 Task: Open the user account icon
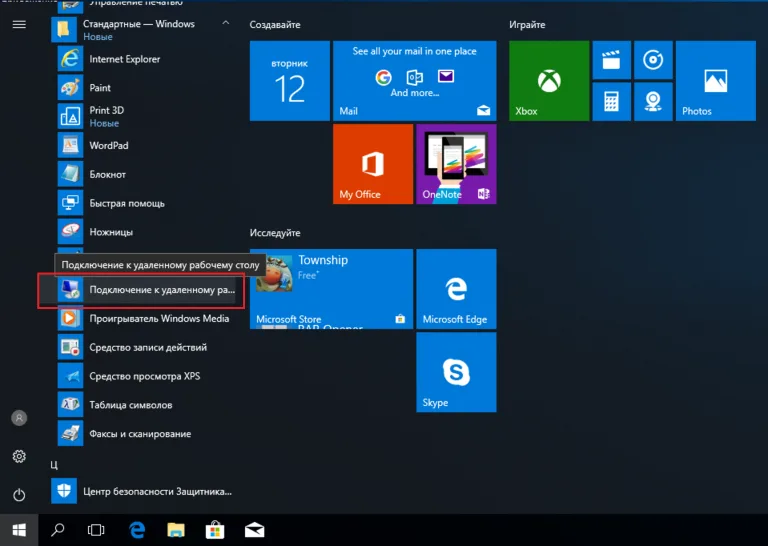(19, 418)
